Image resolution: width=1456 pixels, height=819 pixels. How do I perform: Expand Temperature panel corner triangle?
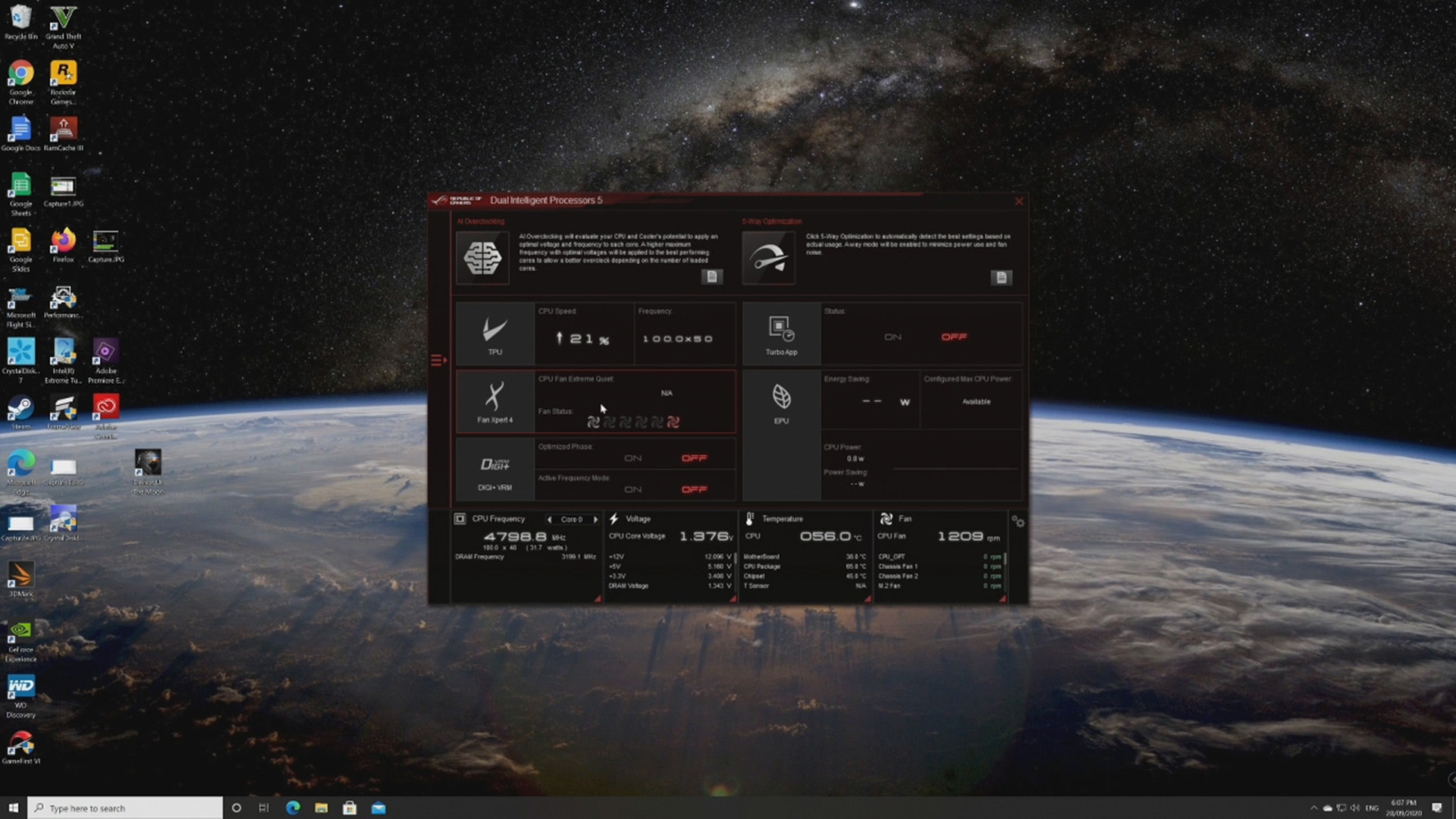point(868,599)
